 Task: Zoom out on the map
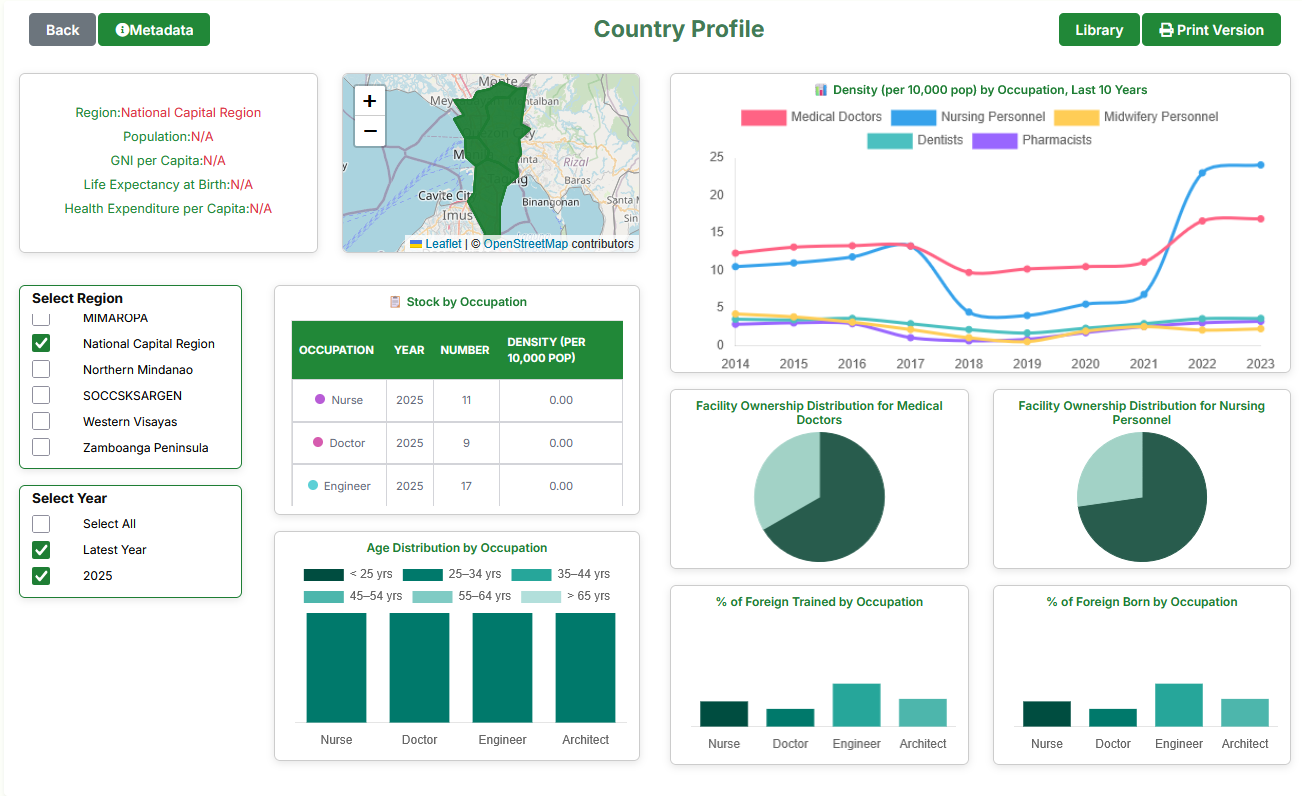pos(370,131)
